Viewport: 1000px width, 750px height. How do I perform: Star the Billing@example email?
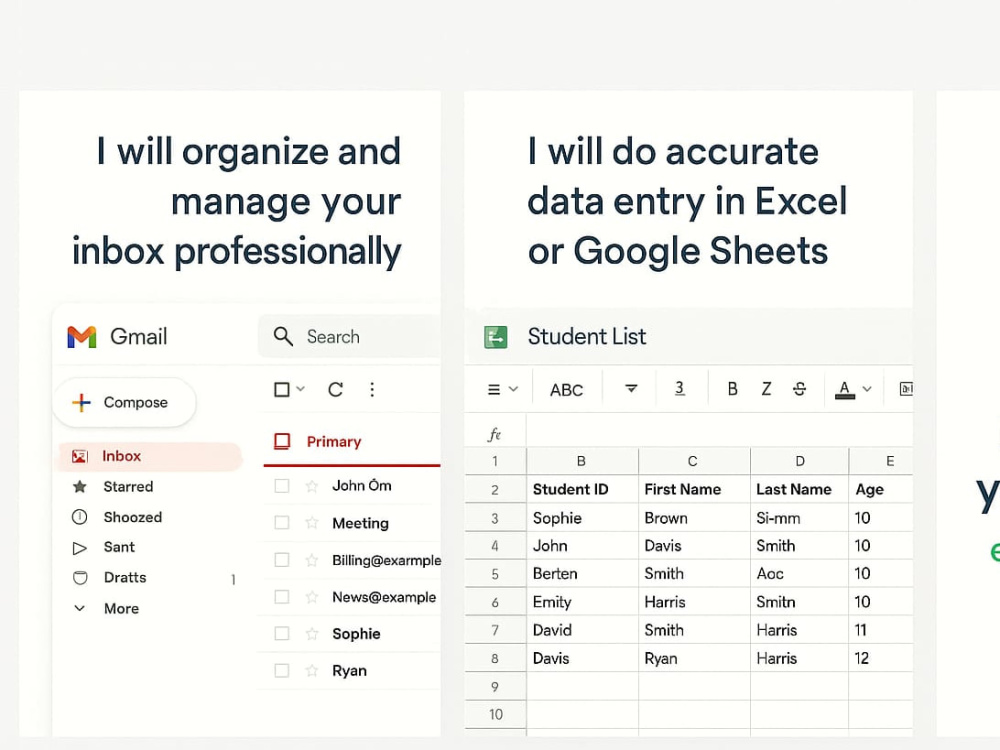pyautogui.click(x=312, y=560)
